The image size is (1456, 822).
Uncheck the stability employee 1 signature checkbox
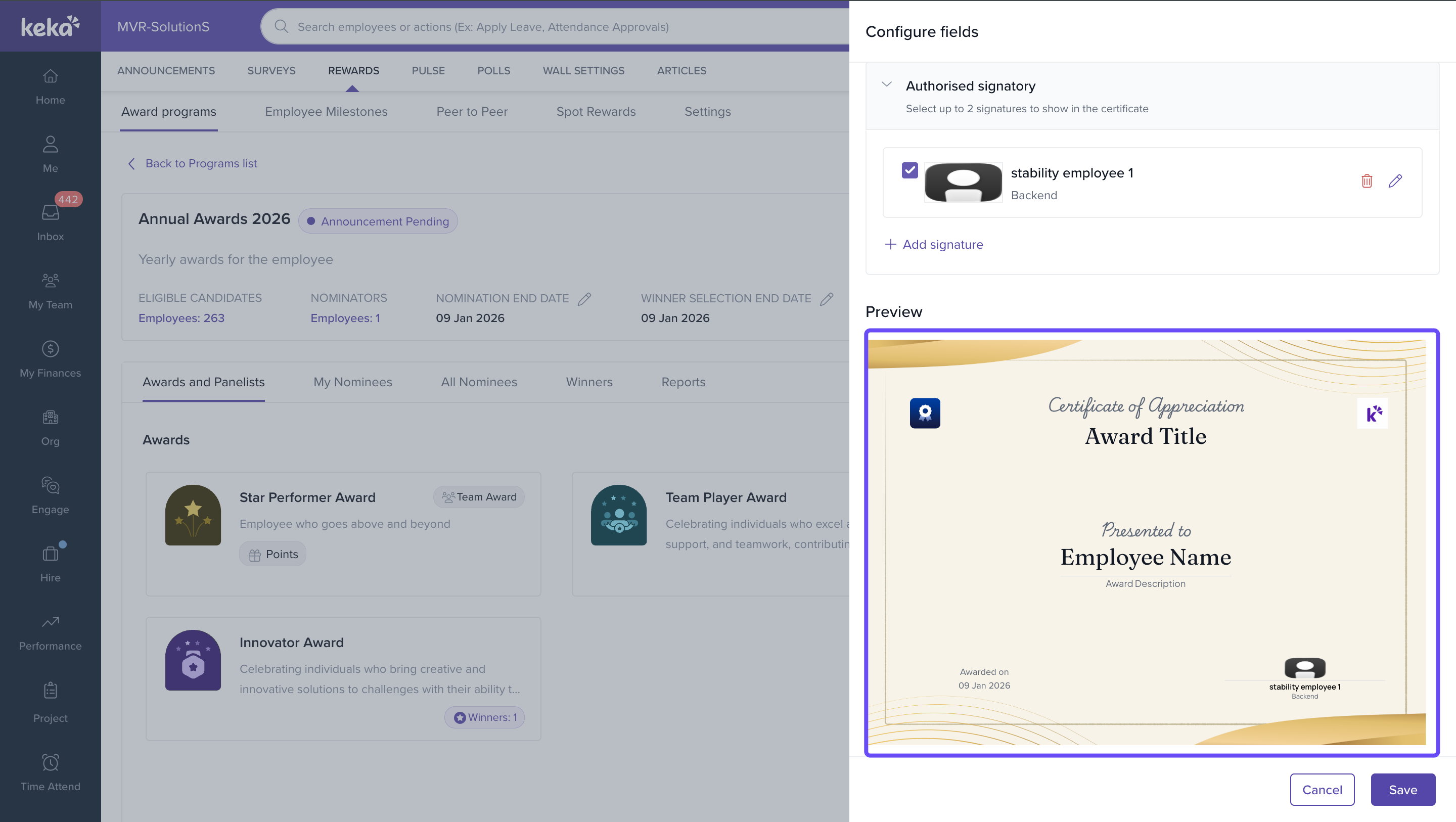point(909,170)
